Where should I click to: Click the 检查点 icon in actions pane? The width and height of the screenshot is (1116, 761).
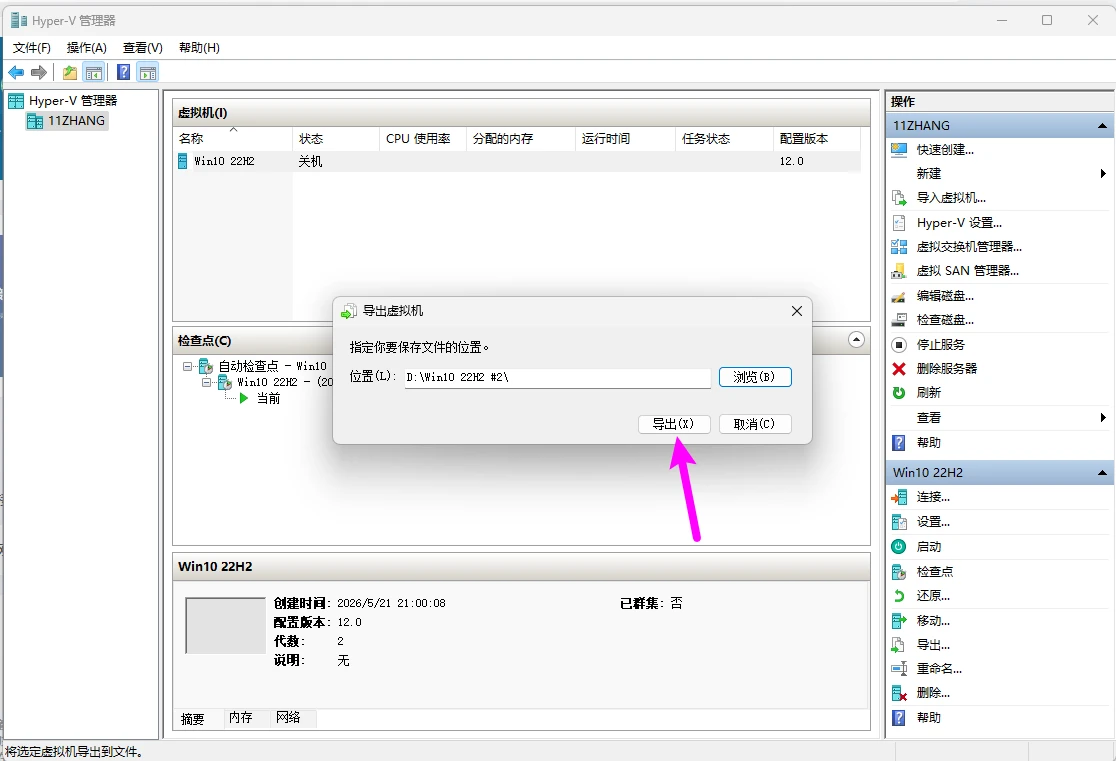pyautogui.click(x=899, y=572)
